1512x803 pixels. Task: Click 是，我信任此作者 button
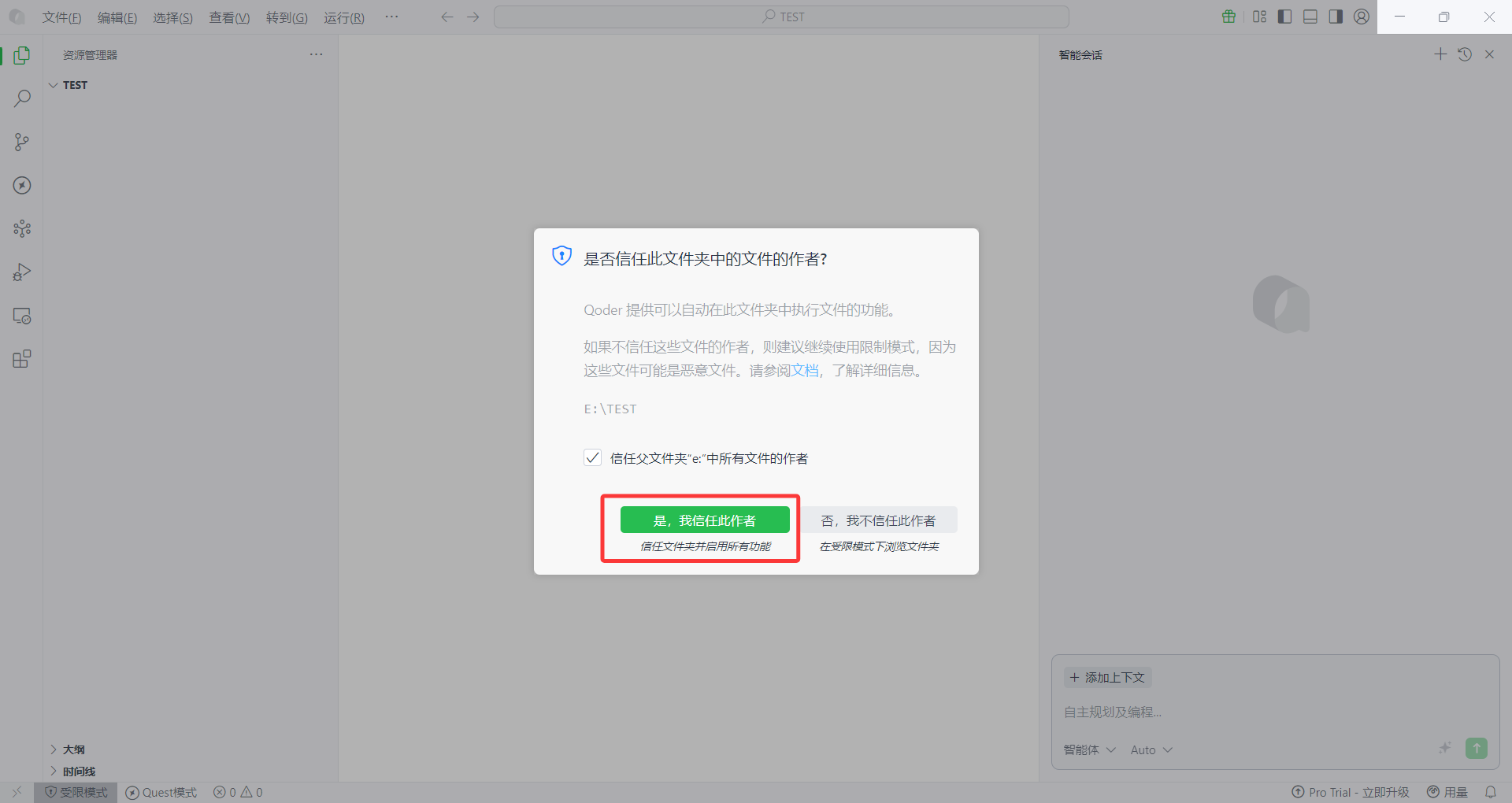pyautogui.click(x=705, y=520)
